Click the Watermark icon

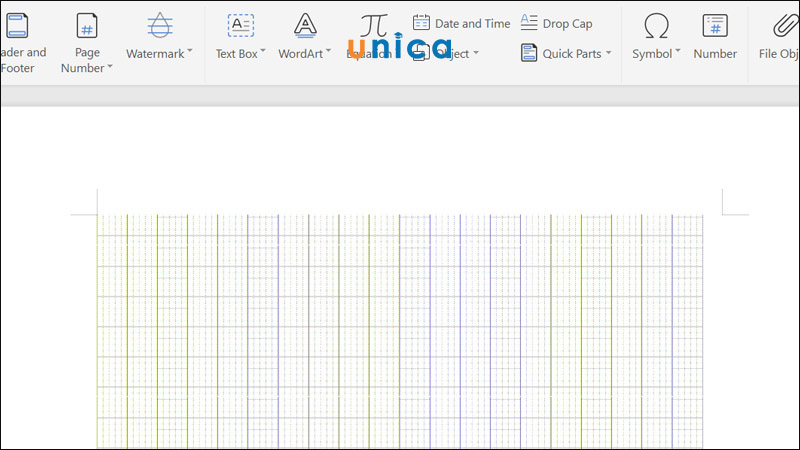click(x=160, y=26)
